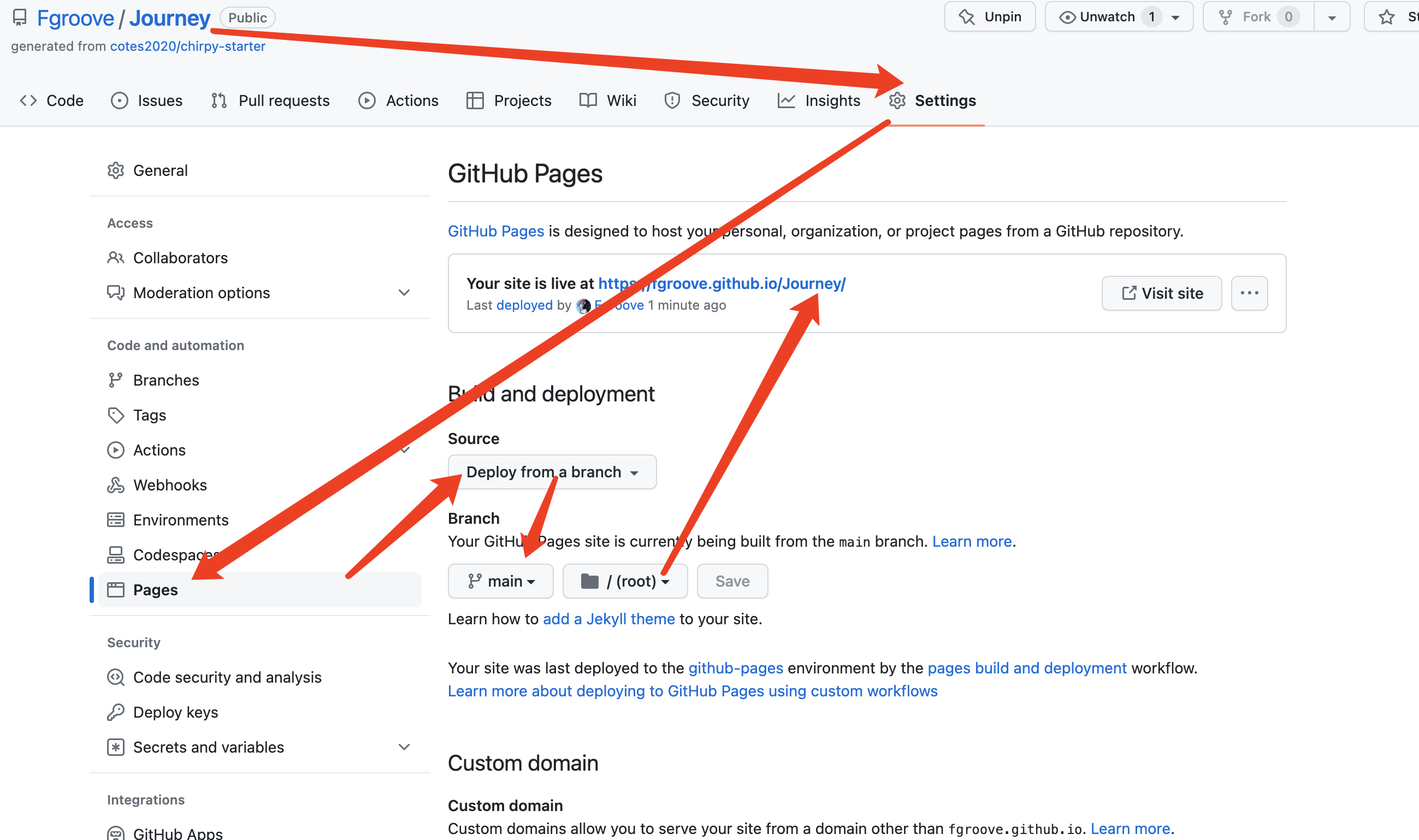1419x840 pixels.
Task: Expand Secrets and variables section
Action: (404, 747)
